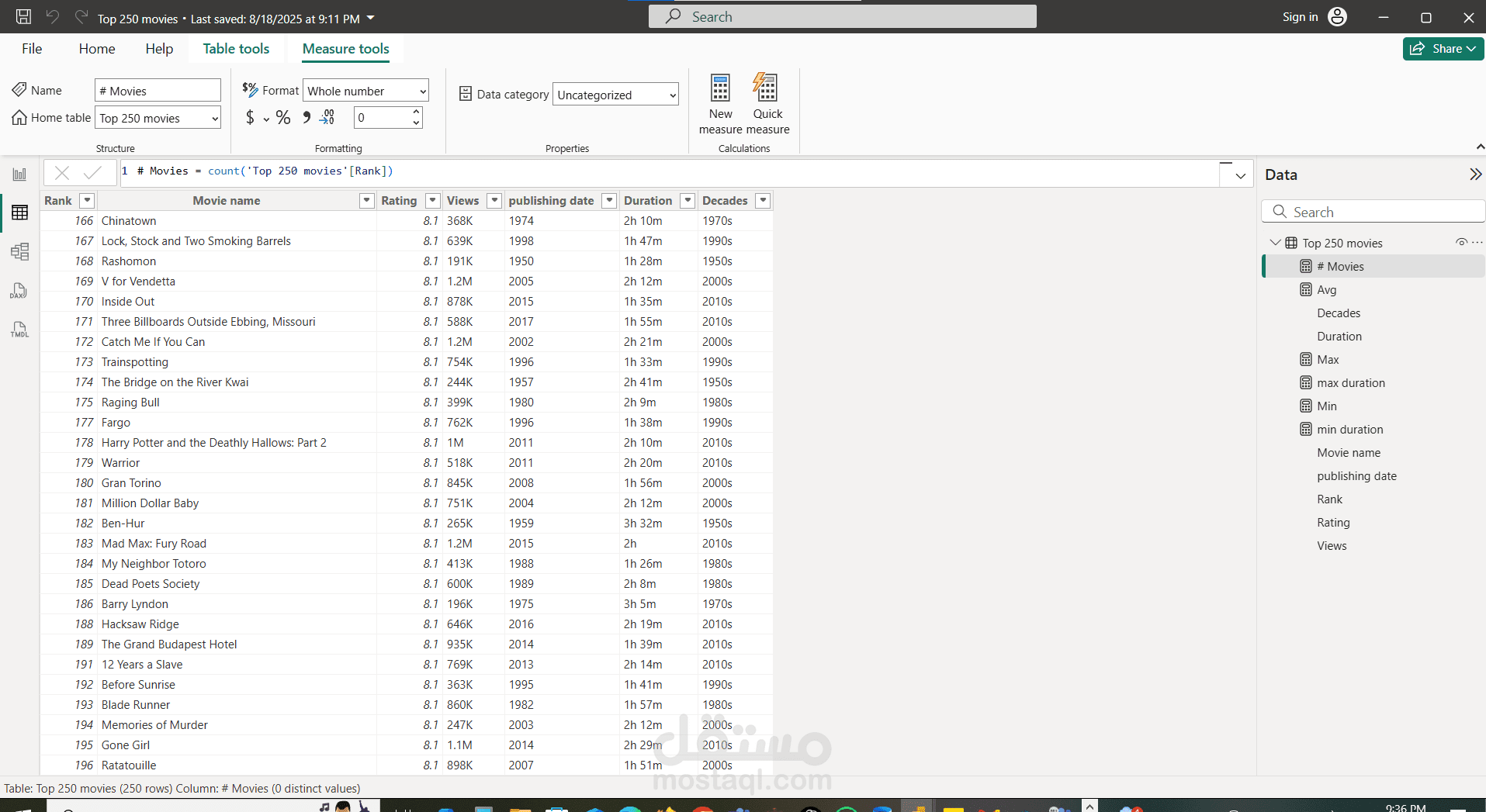Create a Quick measure
Viewport: 1486px width, 812px height.
tap(767, 104)
